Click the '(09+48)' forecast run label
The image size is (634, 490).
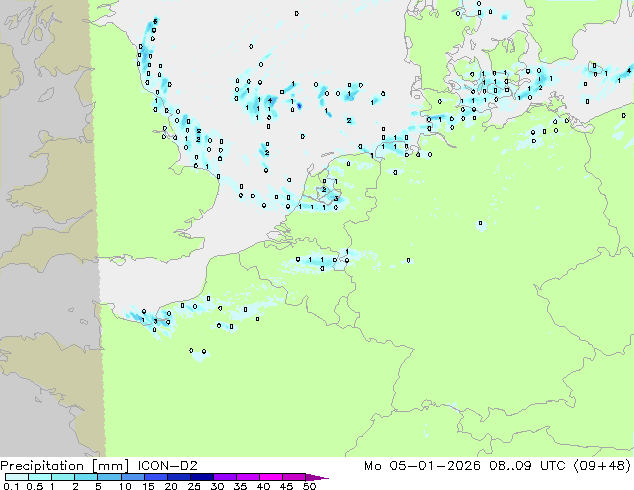[602, 466]
